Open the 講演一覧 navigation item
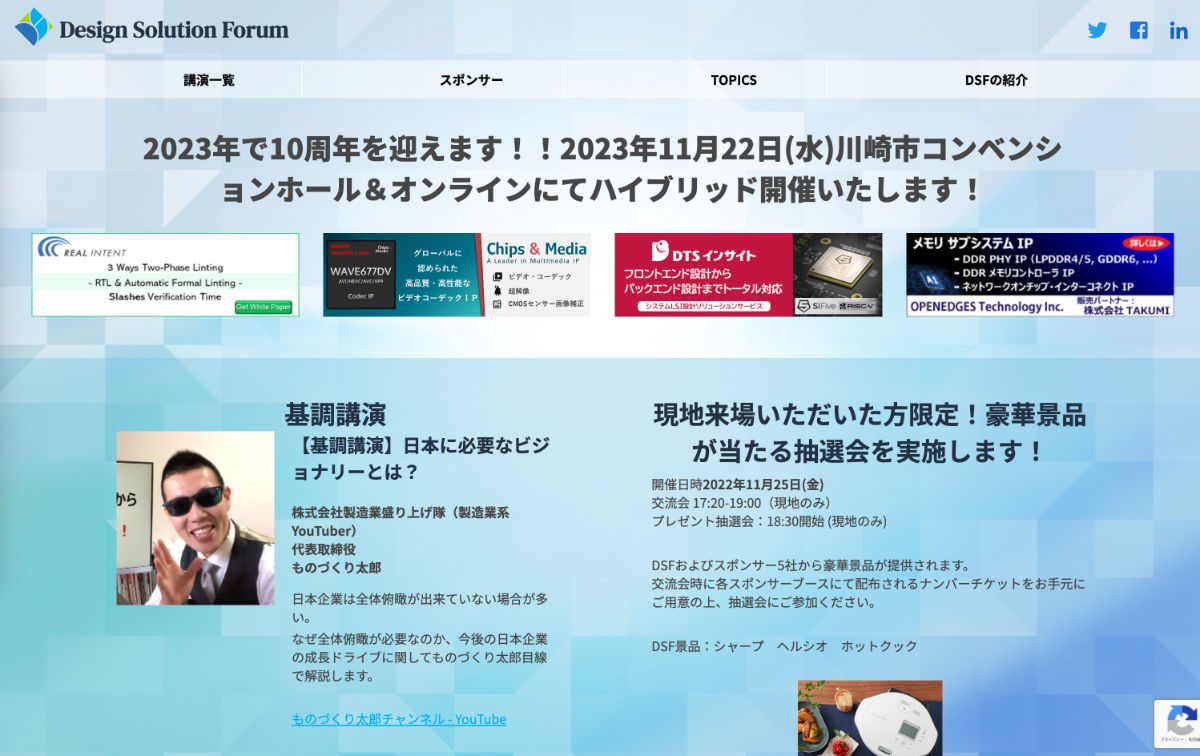The image size is (1200, 756). point(208,79)
